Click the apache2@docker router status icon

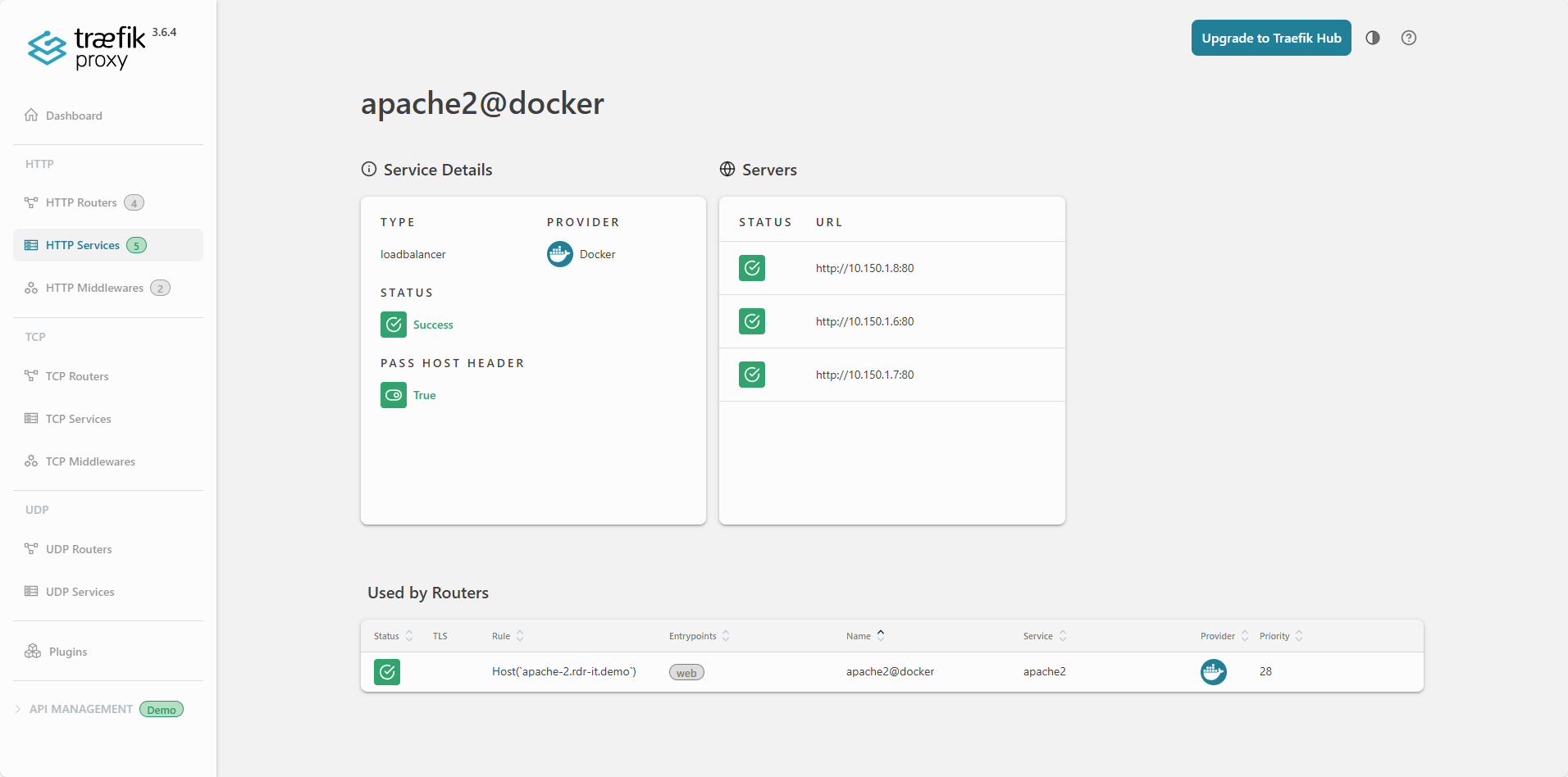[x=387, y=672]
